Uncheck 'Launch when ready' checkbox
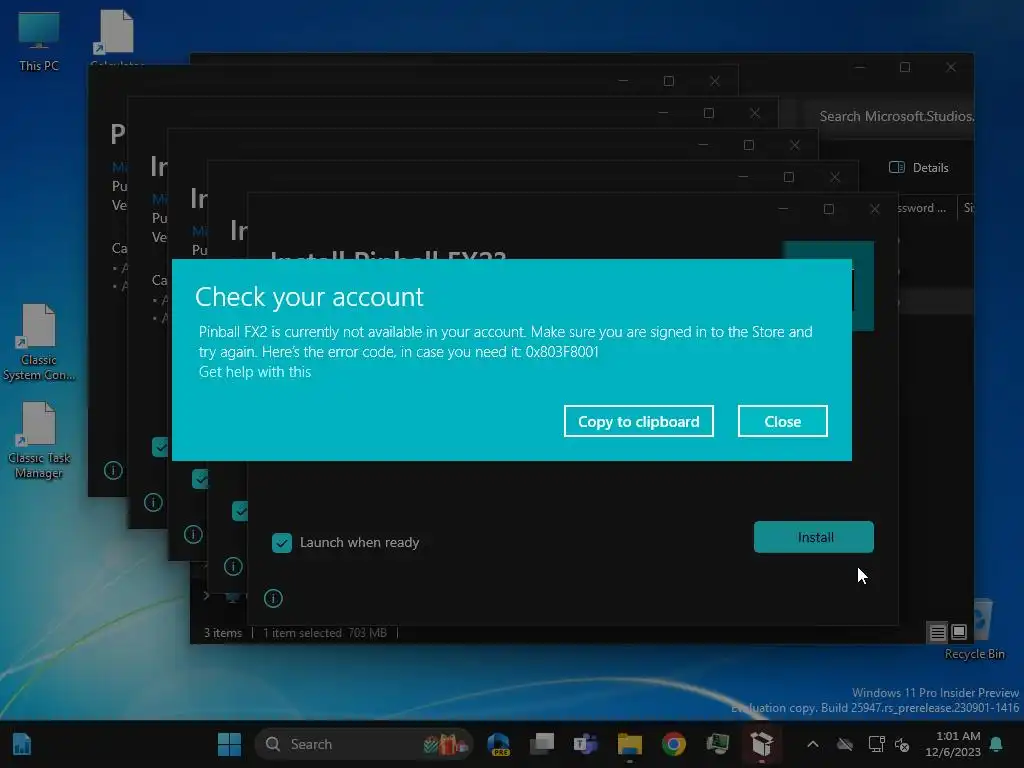Viewport: 1024px width, 768px height. pos(281,543)
